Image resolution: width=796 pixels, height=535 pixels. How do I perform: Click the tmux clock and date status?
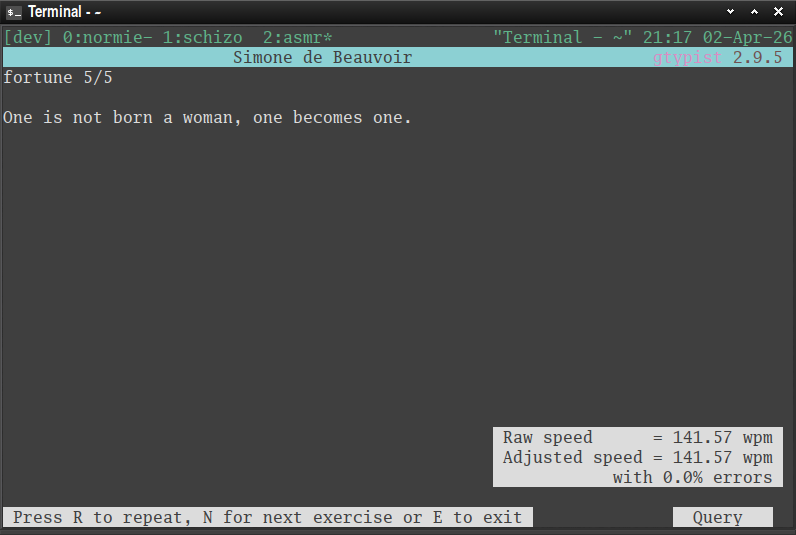point(717,38)
